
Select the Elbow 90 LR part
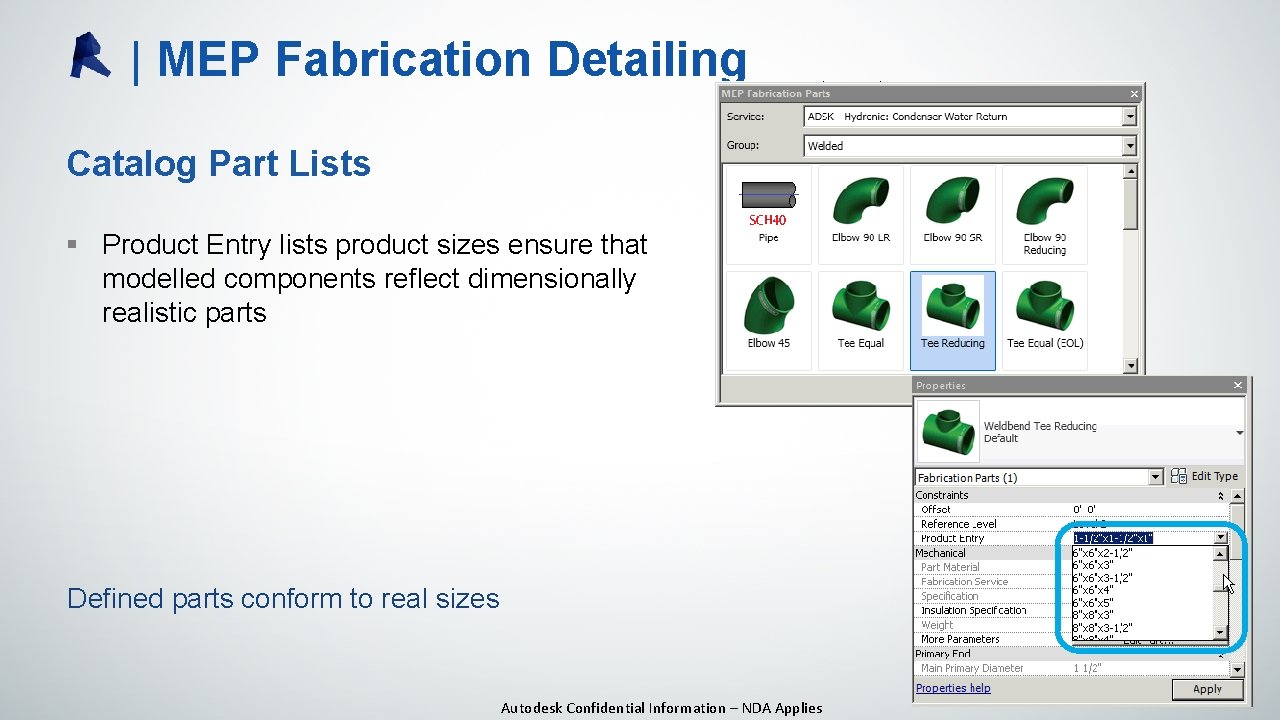860,214
